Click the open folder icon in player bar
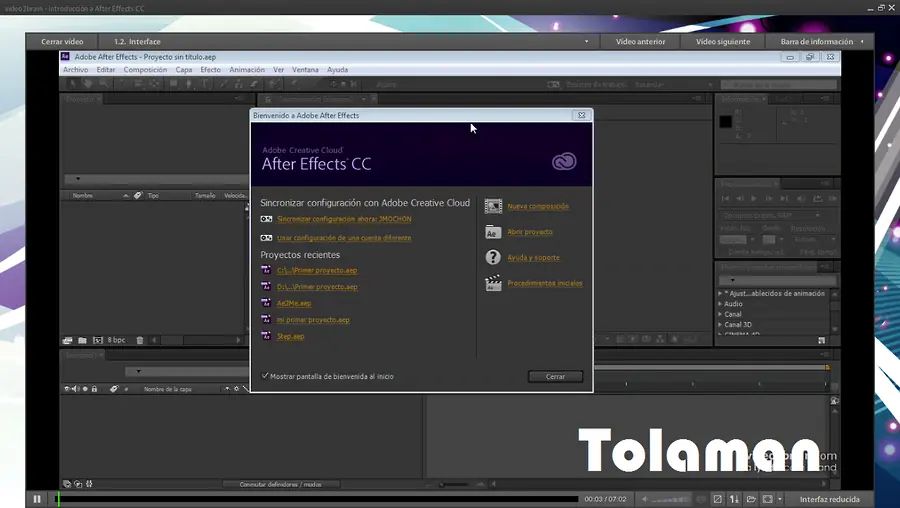 [751, 499]
